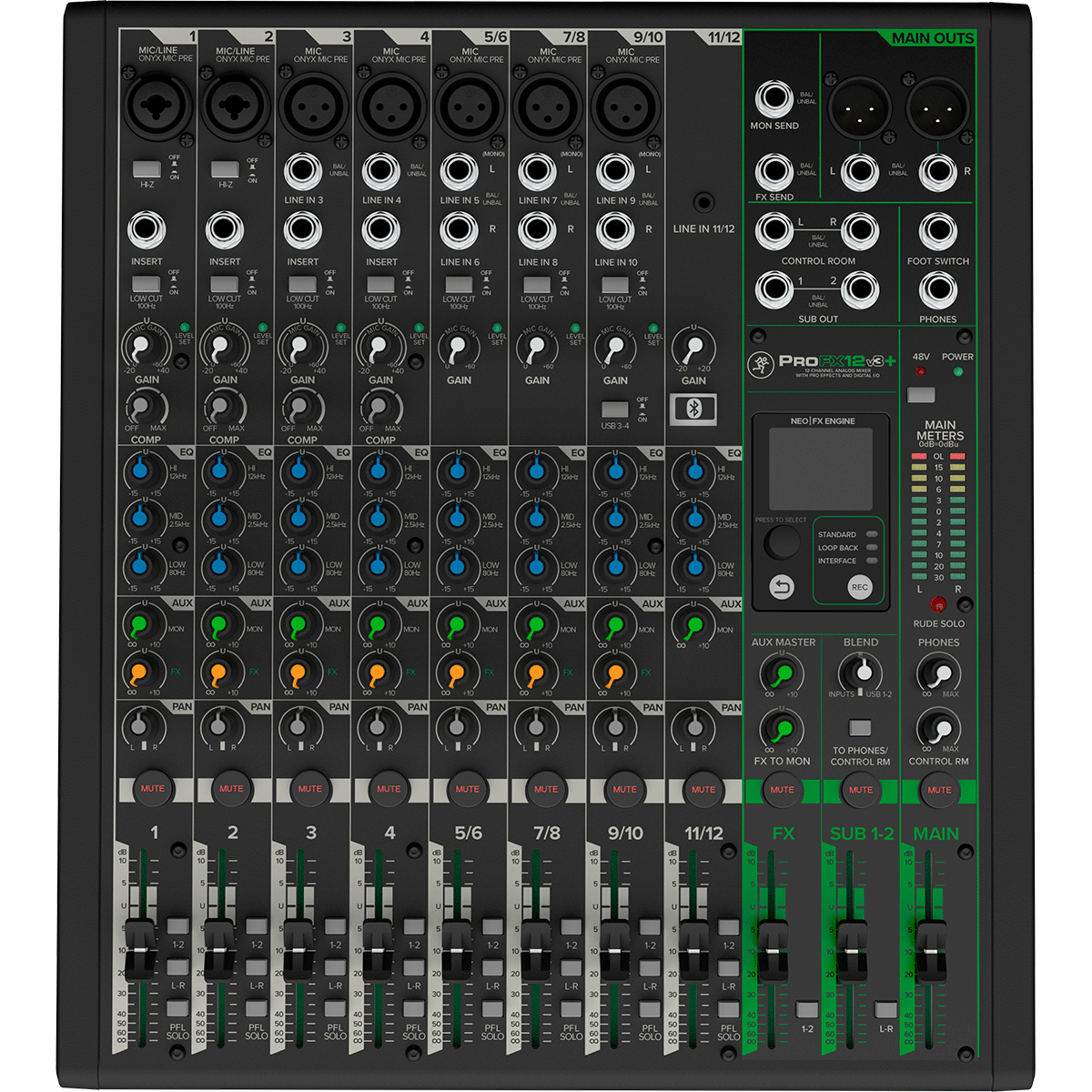Toggle the 48V phantom power button
The width and height of the screenshot is (1092, 1092).
point(921,396)
